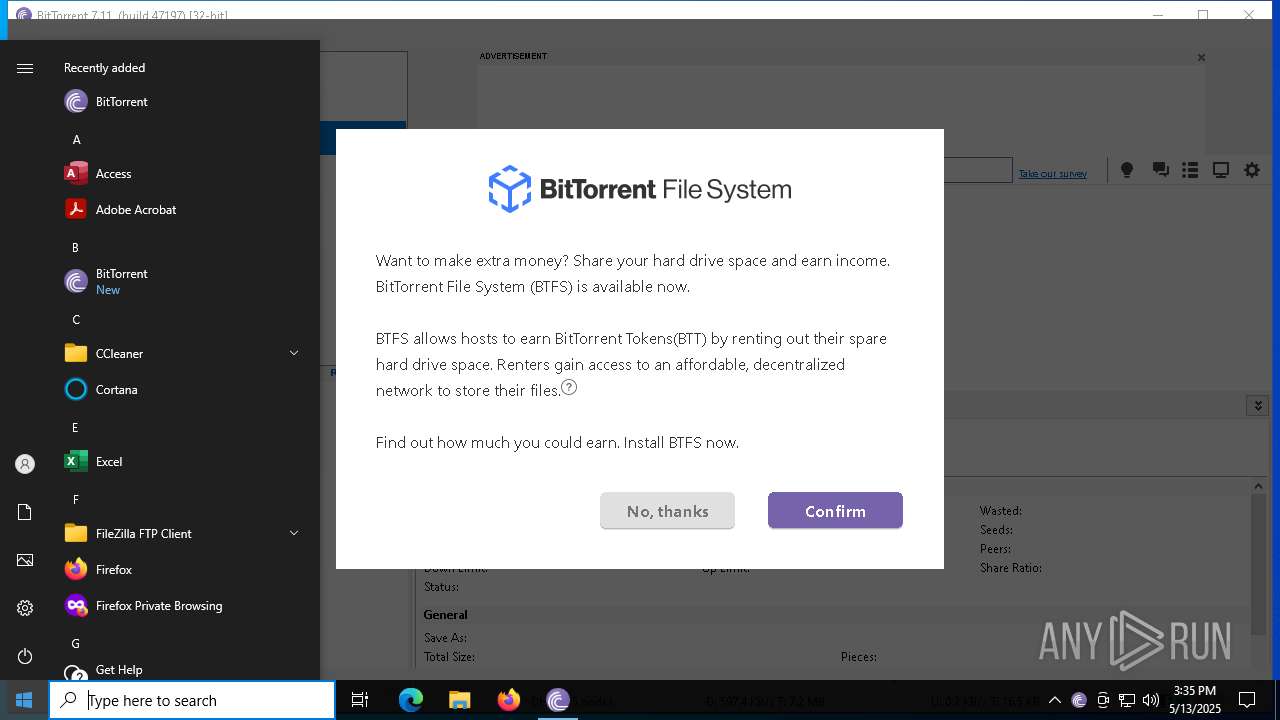Open the clock showing 3:35 PM
The height and width of the screenshot is (720, 1280).
click(1195, 700)
